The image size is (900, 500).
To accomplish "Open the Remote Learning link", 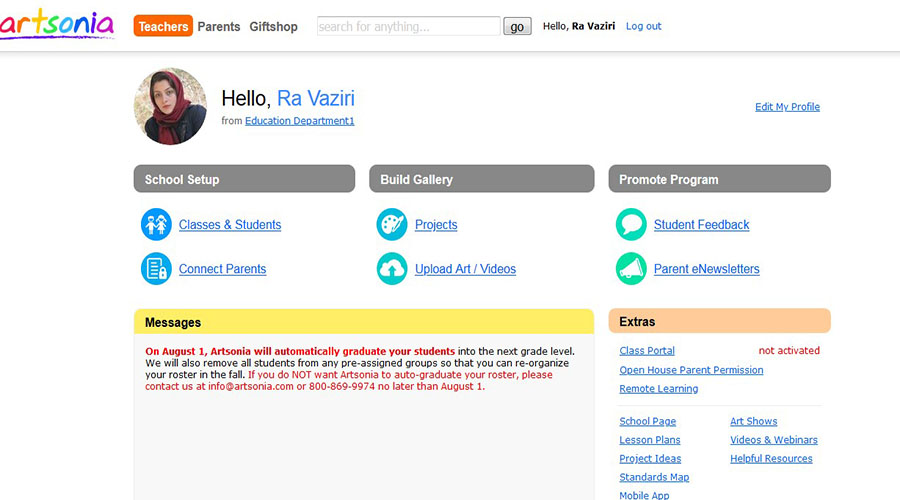I will pyautogui.click(x=659, y=389).
